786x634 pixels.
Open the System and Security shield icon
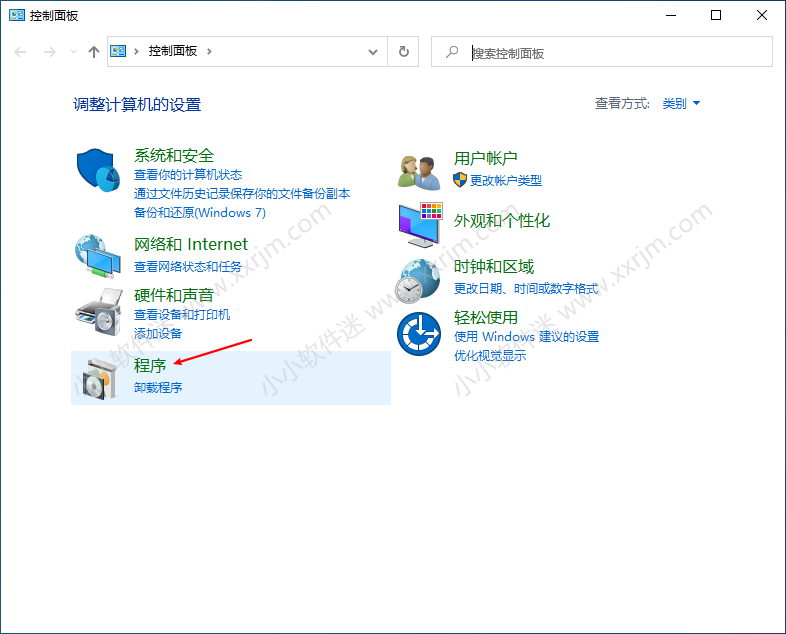98,171
